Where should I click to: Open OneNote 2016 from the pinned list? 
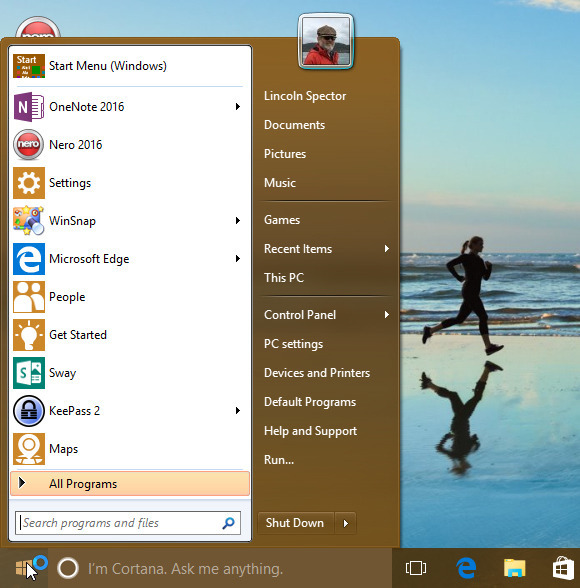(127, 107)
